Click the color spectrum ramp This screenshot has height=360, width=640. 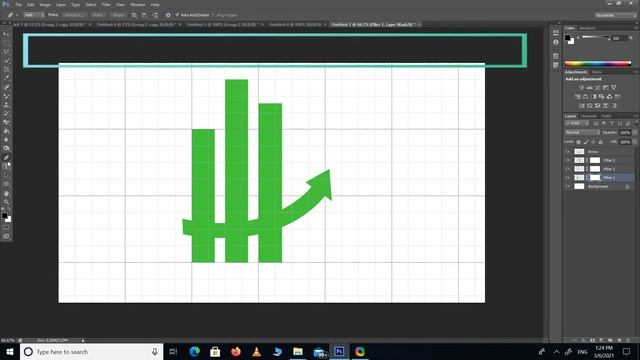(x=598, y=64)
